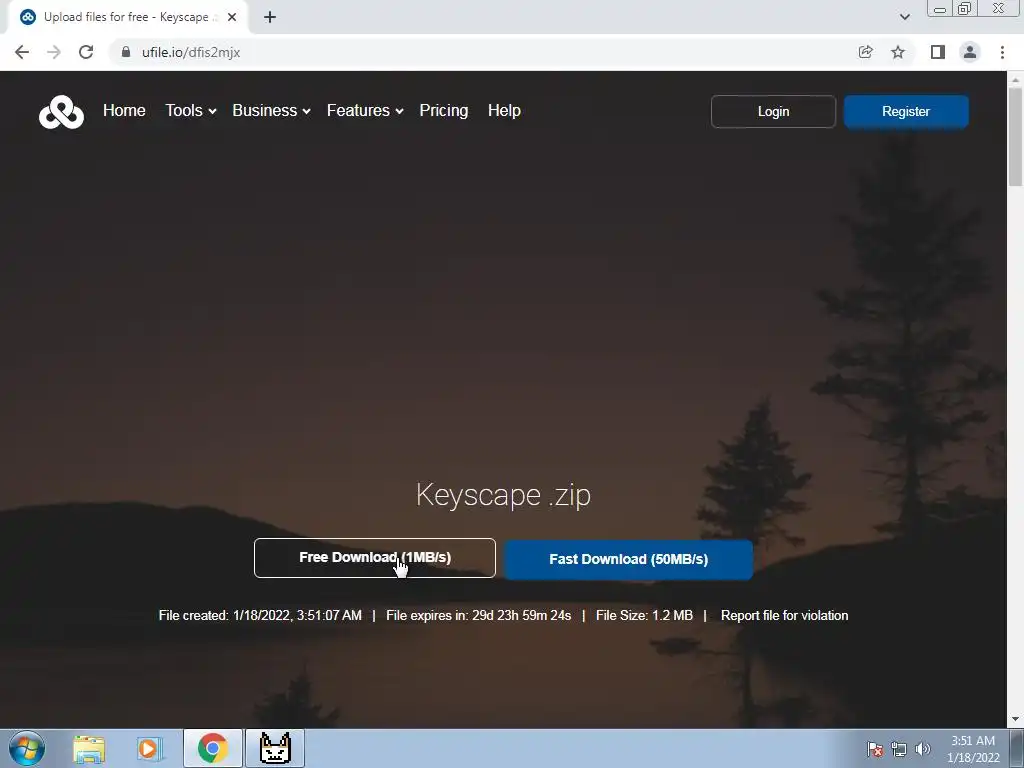Screen dimensions: 1024x768
Task: Bookmark this page with the star icon
Action: point(898,52)
